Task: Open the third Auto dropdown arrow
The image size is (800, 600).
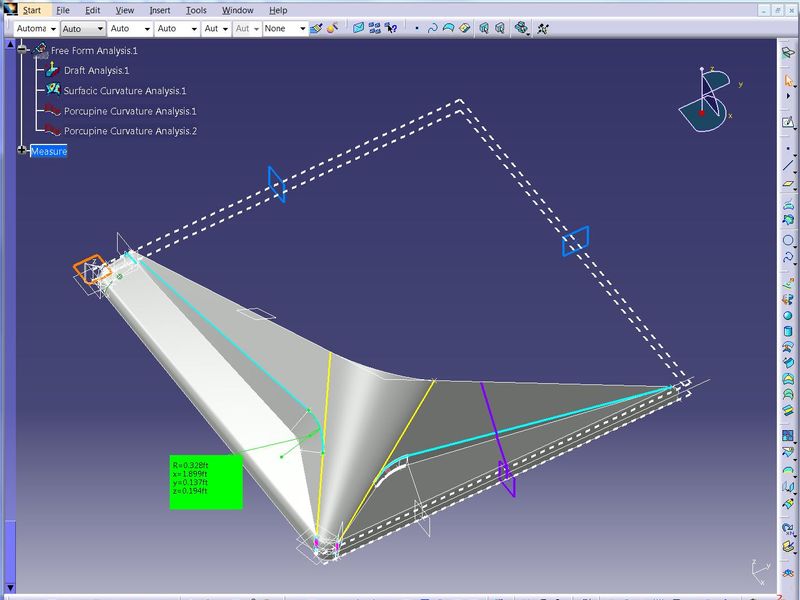Action: 147,29
